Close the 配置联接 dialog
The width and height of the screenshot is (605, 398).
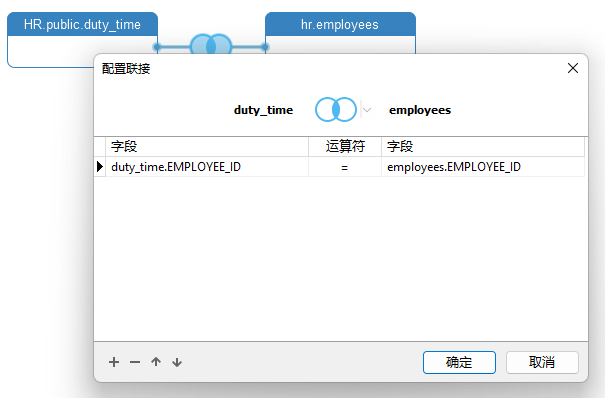point(573,68)
